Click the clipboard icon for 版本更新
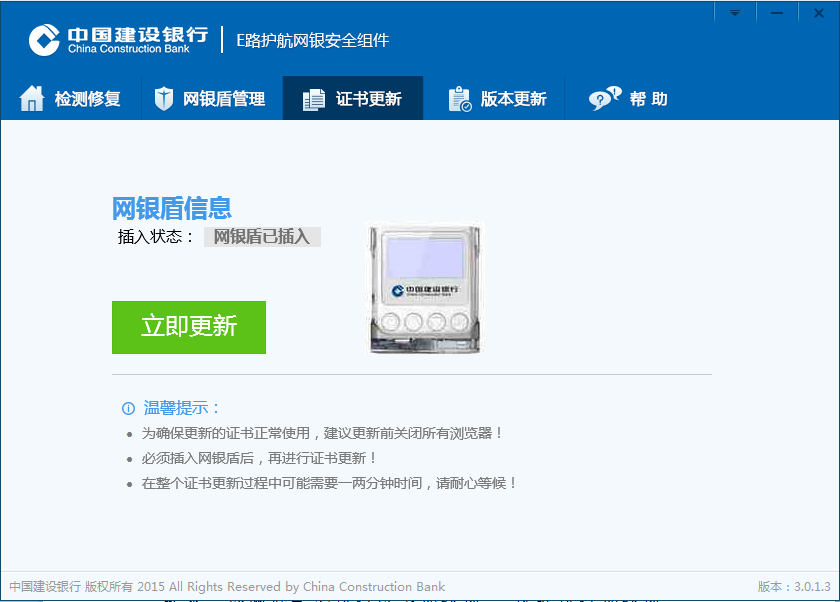840x602 pixels. [460, 99]
